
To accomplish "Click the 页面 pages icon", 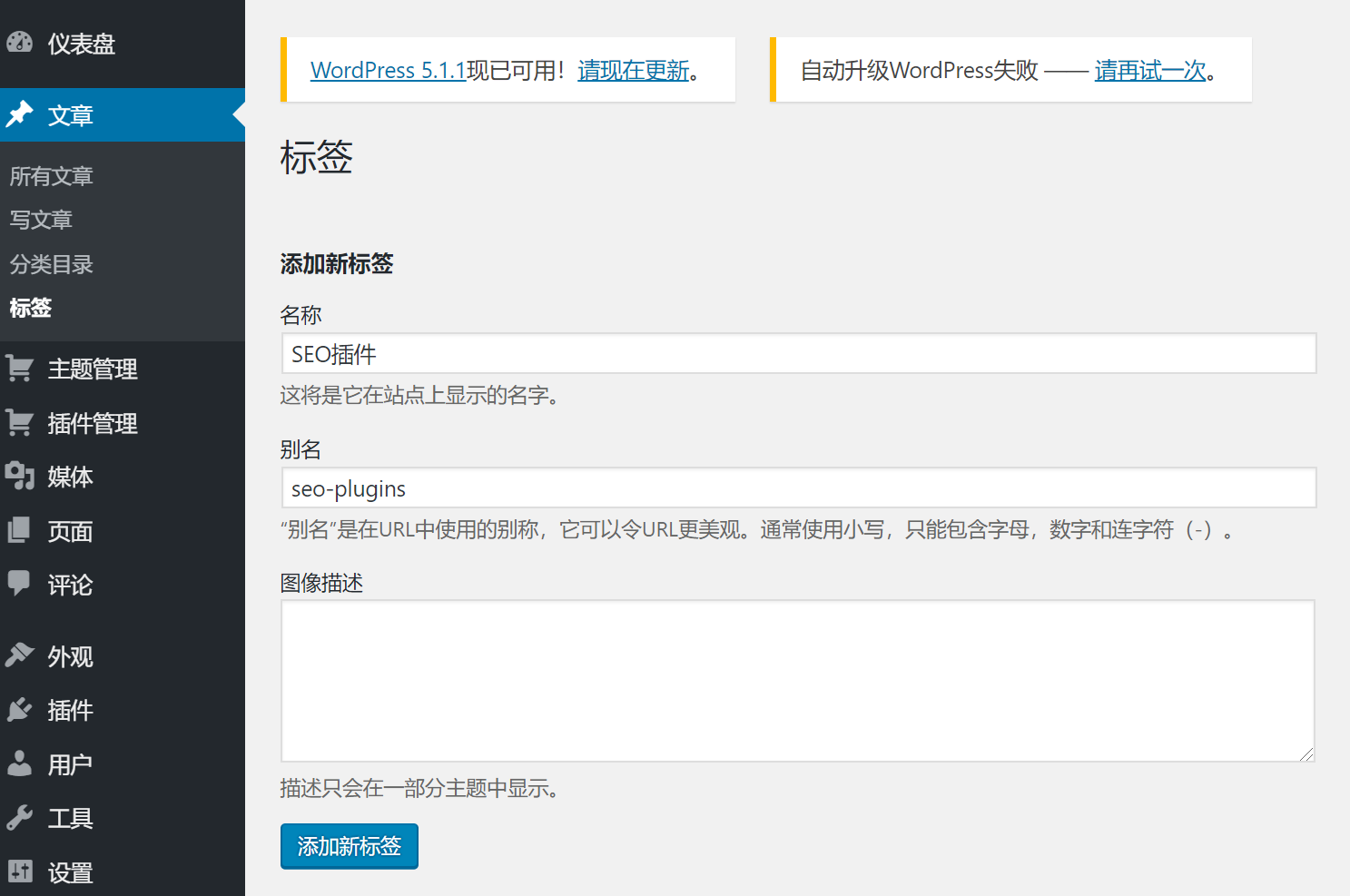I will tap(20, 530).
